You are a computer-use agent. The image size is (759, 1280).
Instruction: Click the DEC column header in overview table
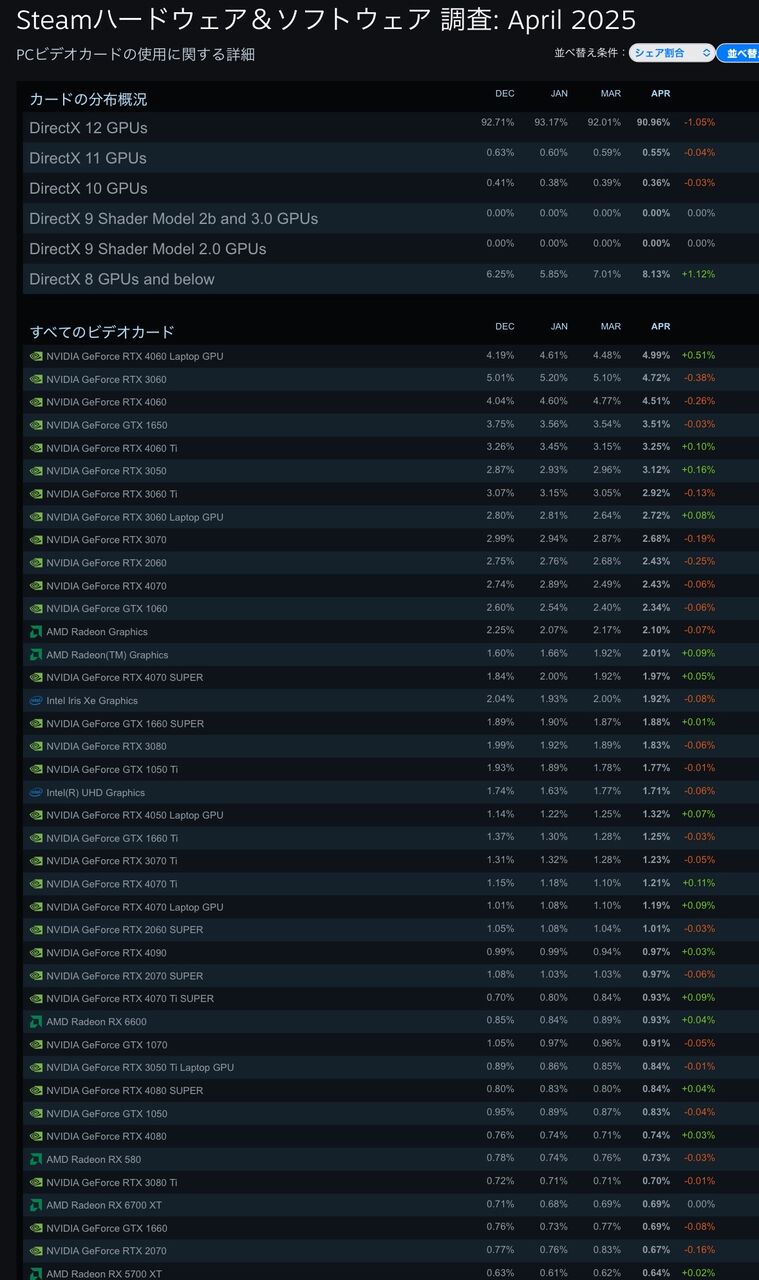[x=505, y=93]
